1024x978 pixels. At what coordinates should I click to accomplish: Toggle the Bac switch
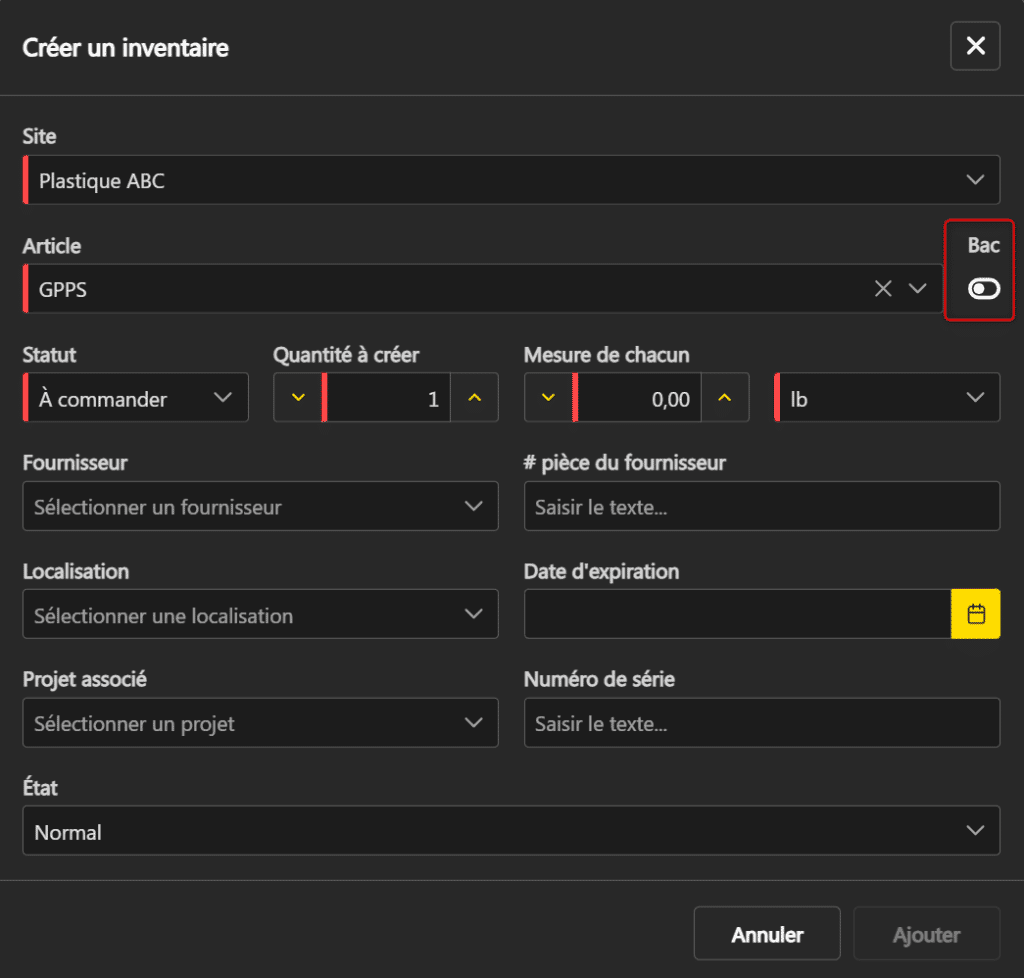click(983, 289)
